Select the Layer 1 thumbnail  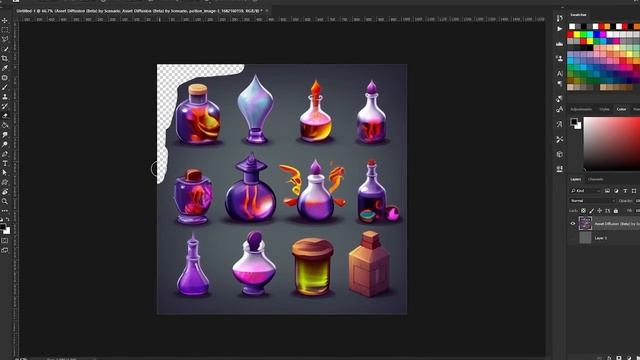(585, 238)
